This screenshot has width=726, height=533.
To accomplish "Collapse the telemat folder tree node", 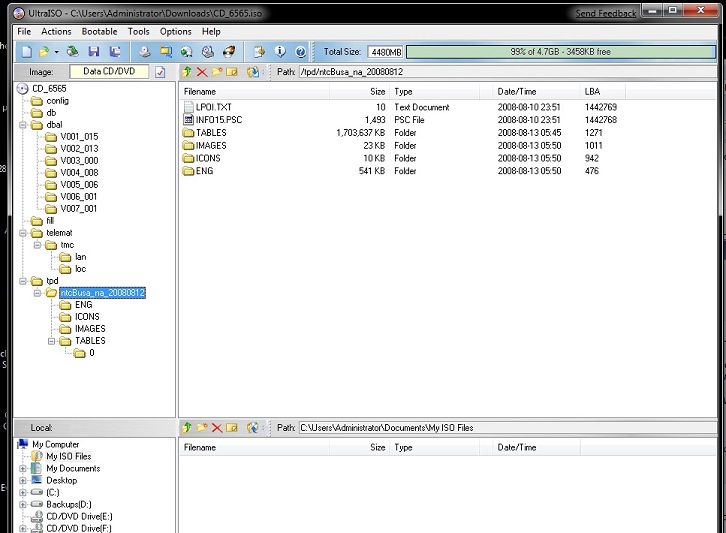I will 23,233.
